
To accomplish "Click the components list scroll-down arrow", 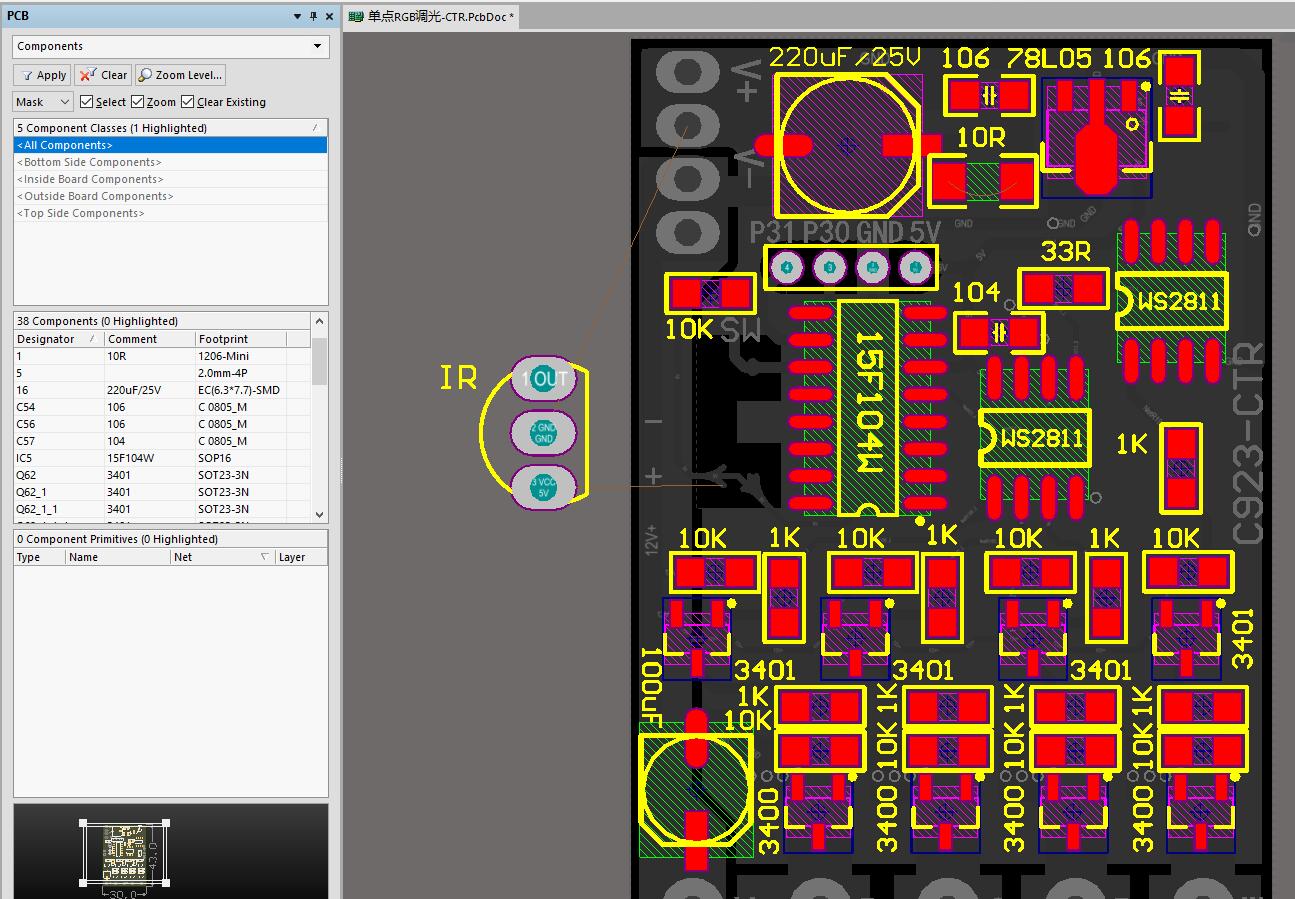I will tap(320, 515).
